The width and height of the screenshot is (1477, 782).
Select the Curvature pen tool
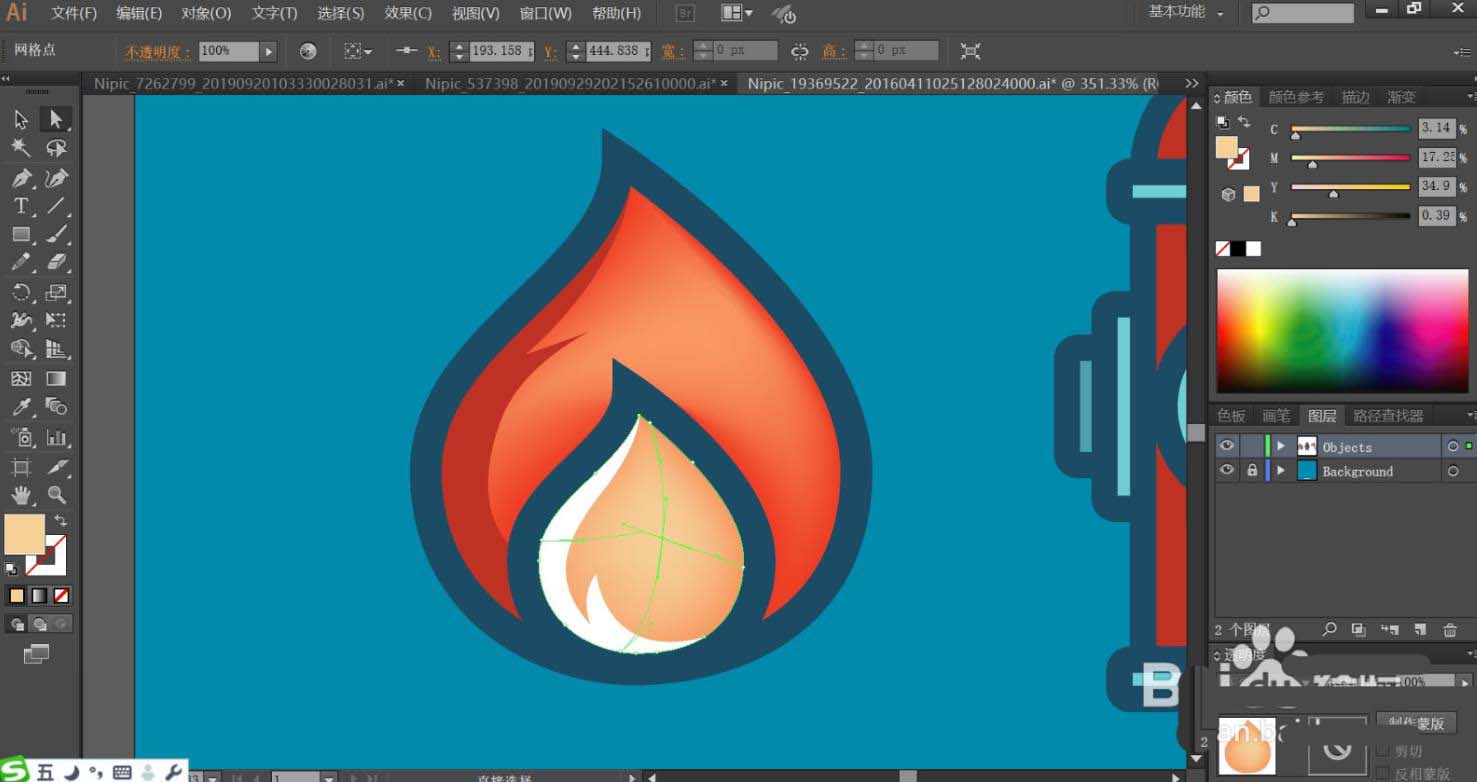click(56, 178)
